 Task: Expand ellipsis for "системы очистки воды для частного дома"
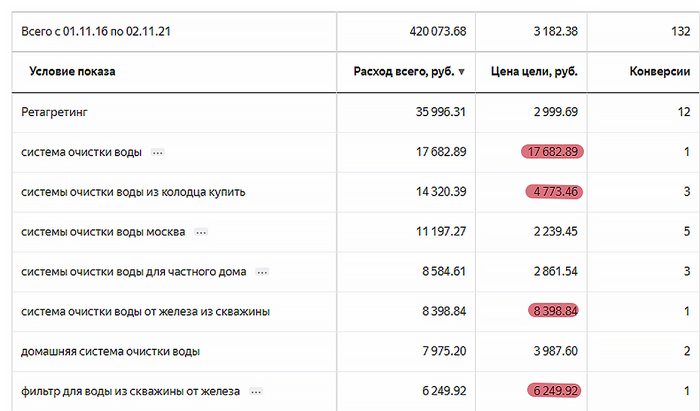(x=263, y=272)
